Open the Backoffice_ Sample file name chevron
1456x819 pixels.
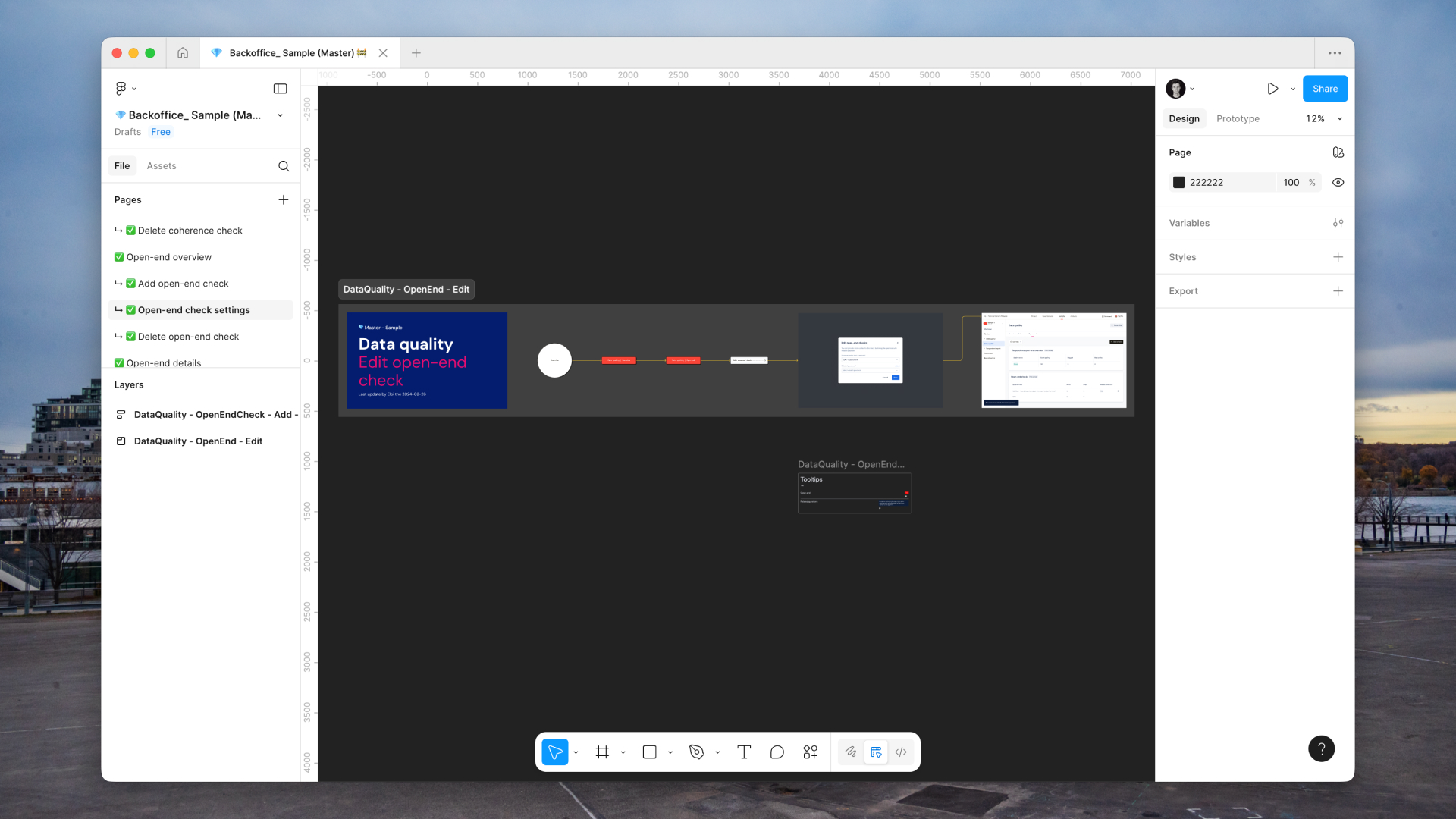280,115
